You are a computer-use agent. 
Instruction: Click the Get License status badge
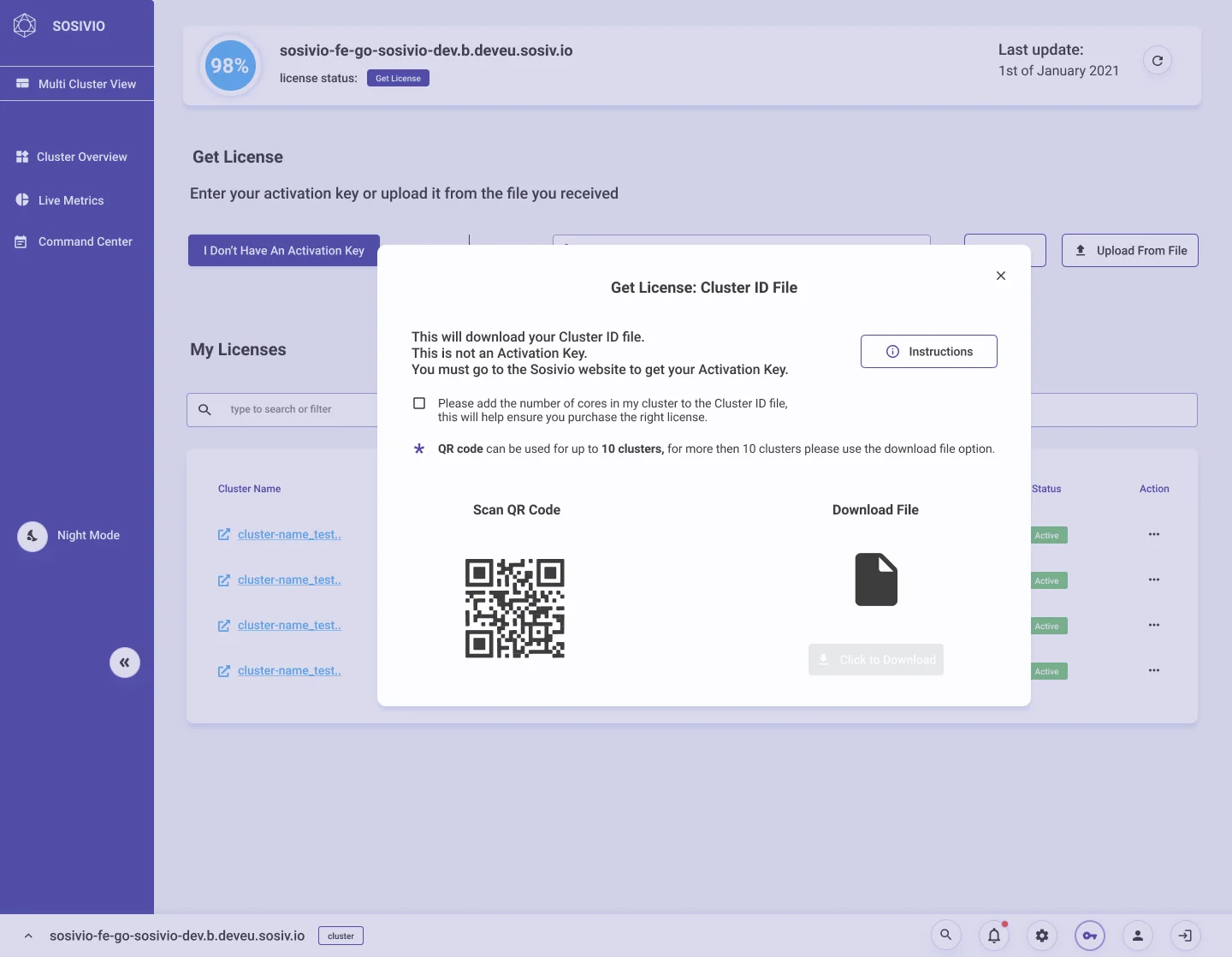click(398, 78)
